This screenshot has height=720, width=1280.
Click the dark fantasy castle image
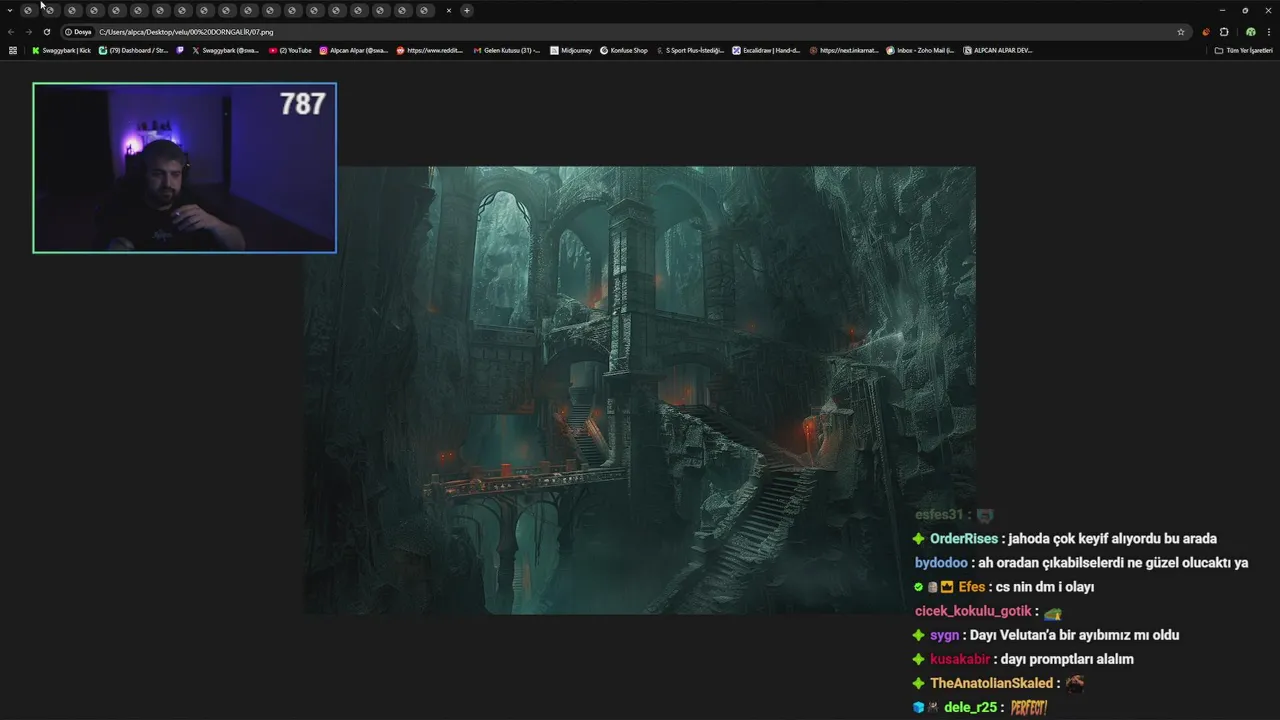(640, 390)
